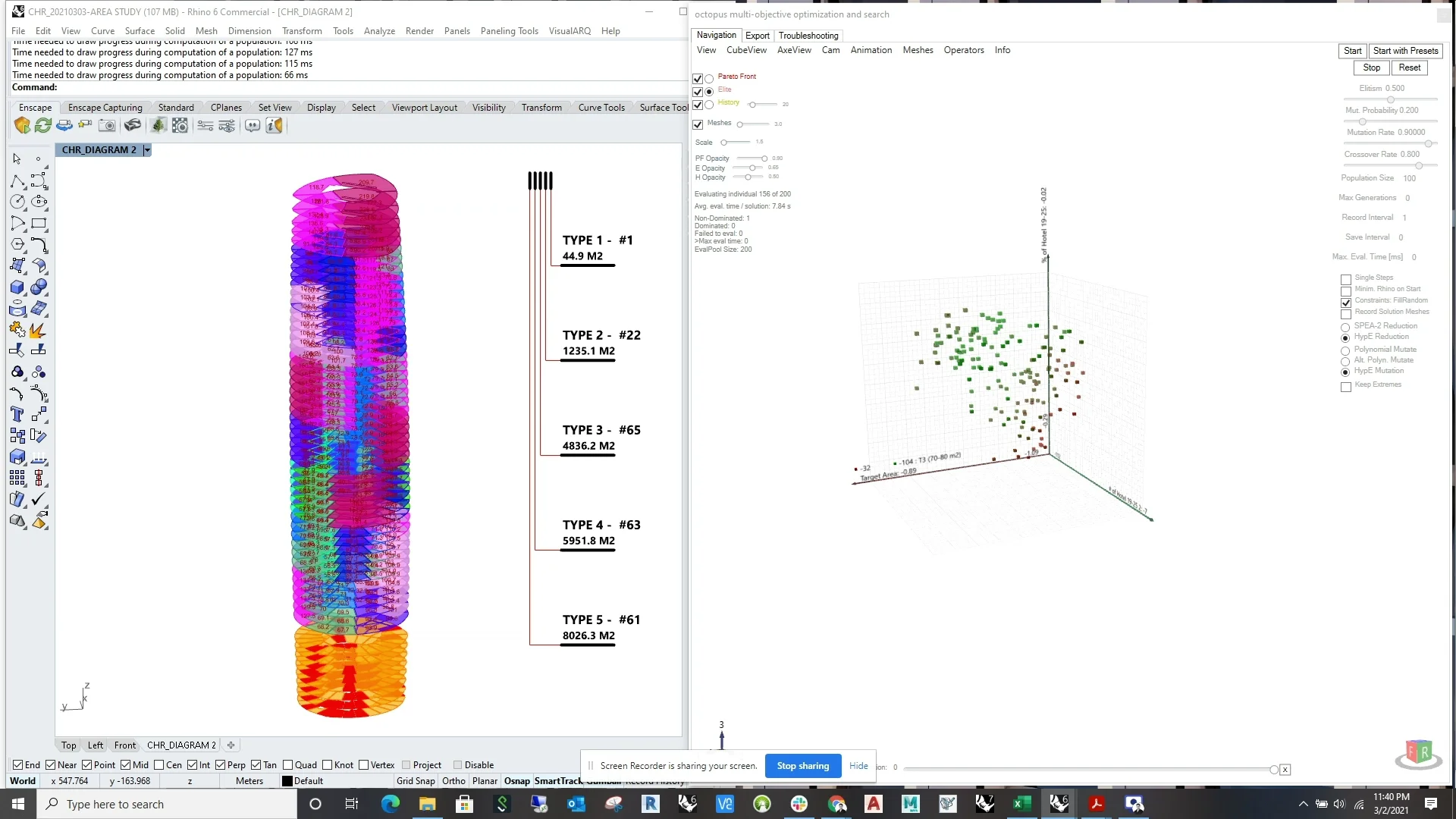Select the Polygon tool icon
Screen dimensions: 1456x819
pos(17,244)
